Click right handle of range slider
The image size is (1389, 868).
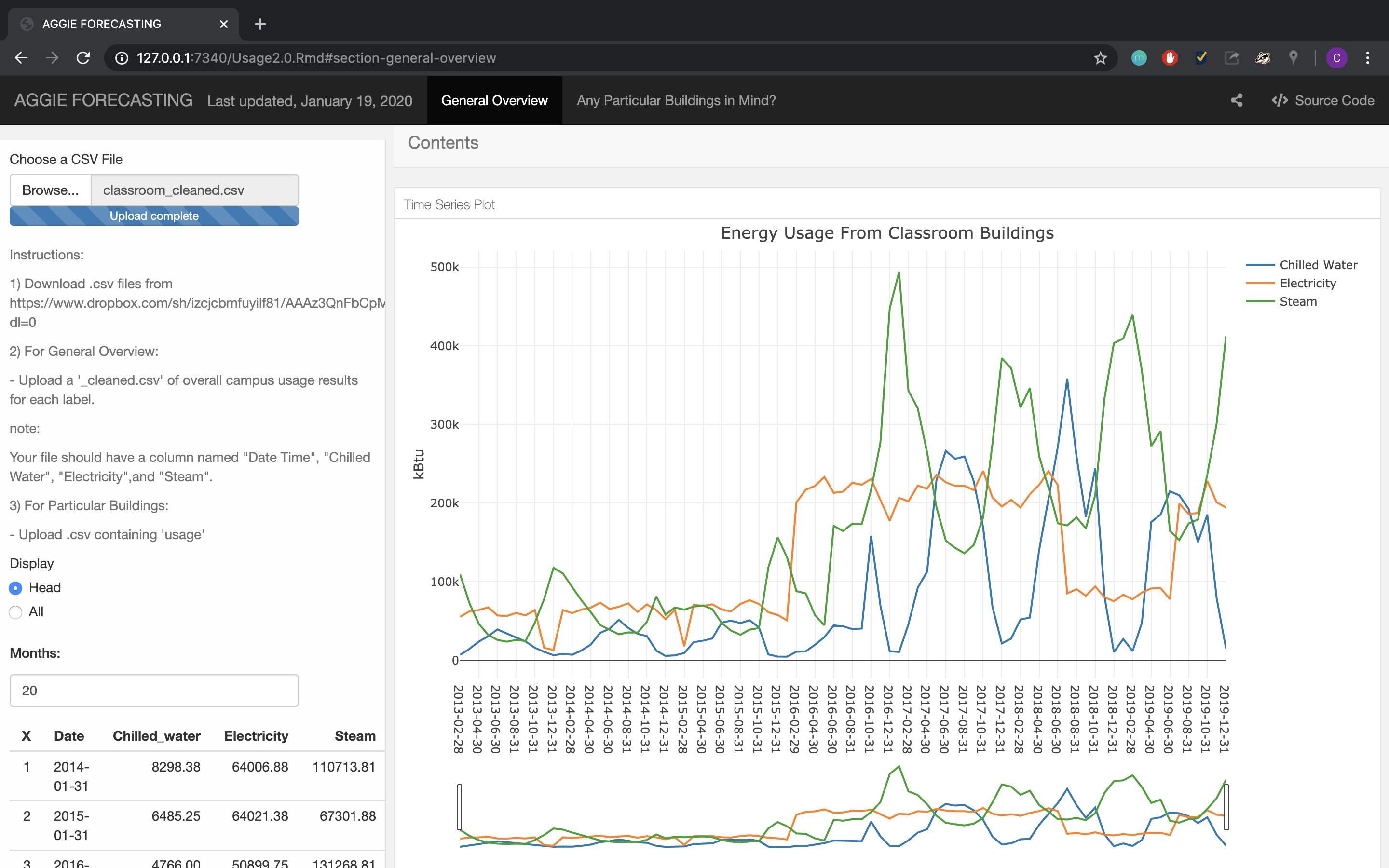point(1226,807)
